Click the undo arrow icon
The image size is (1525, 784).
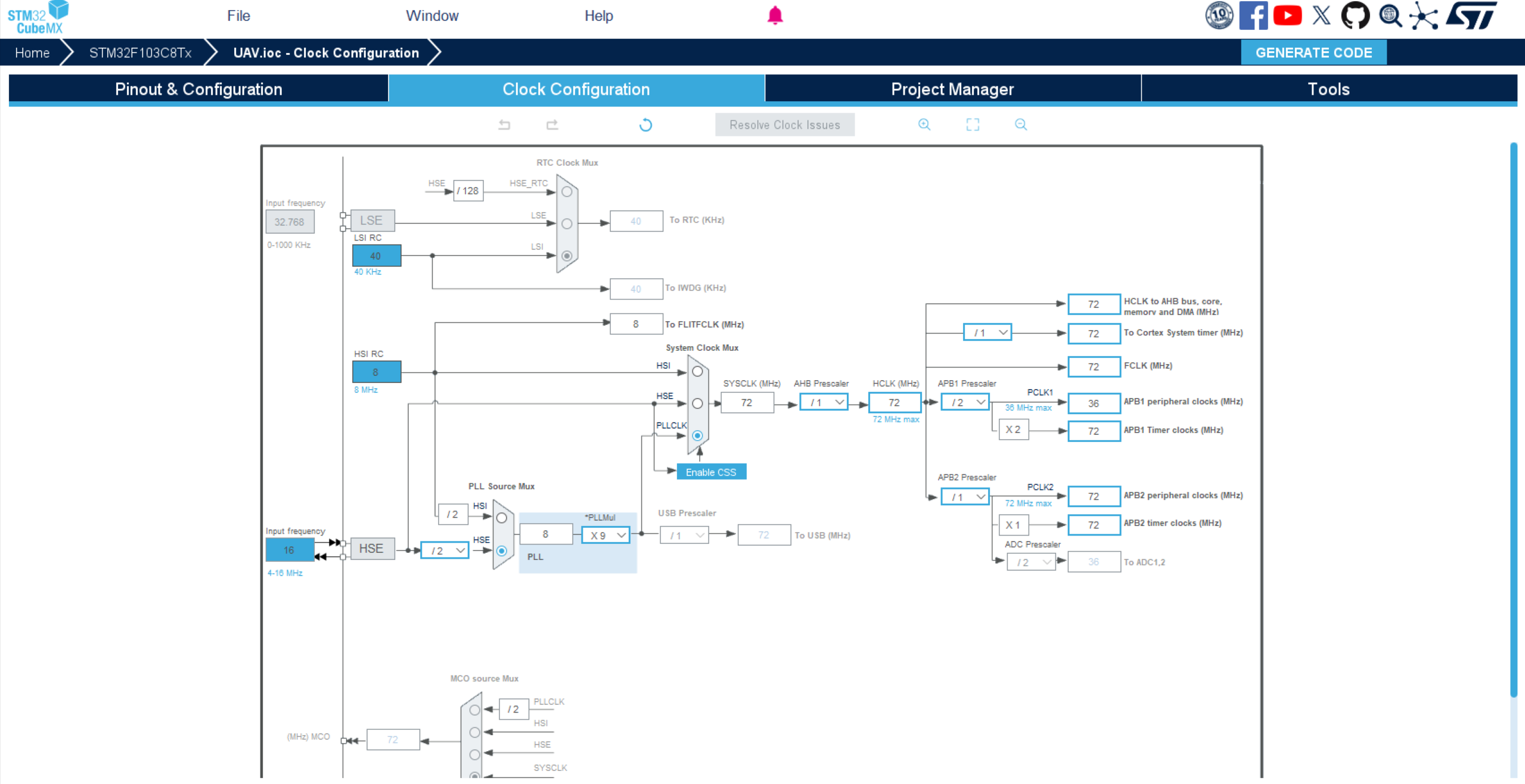504,125
